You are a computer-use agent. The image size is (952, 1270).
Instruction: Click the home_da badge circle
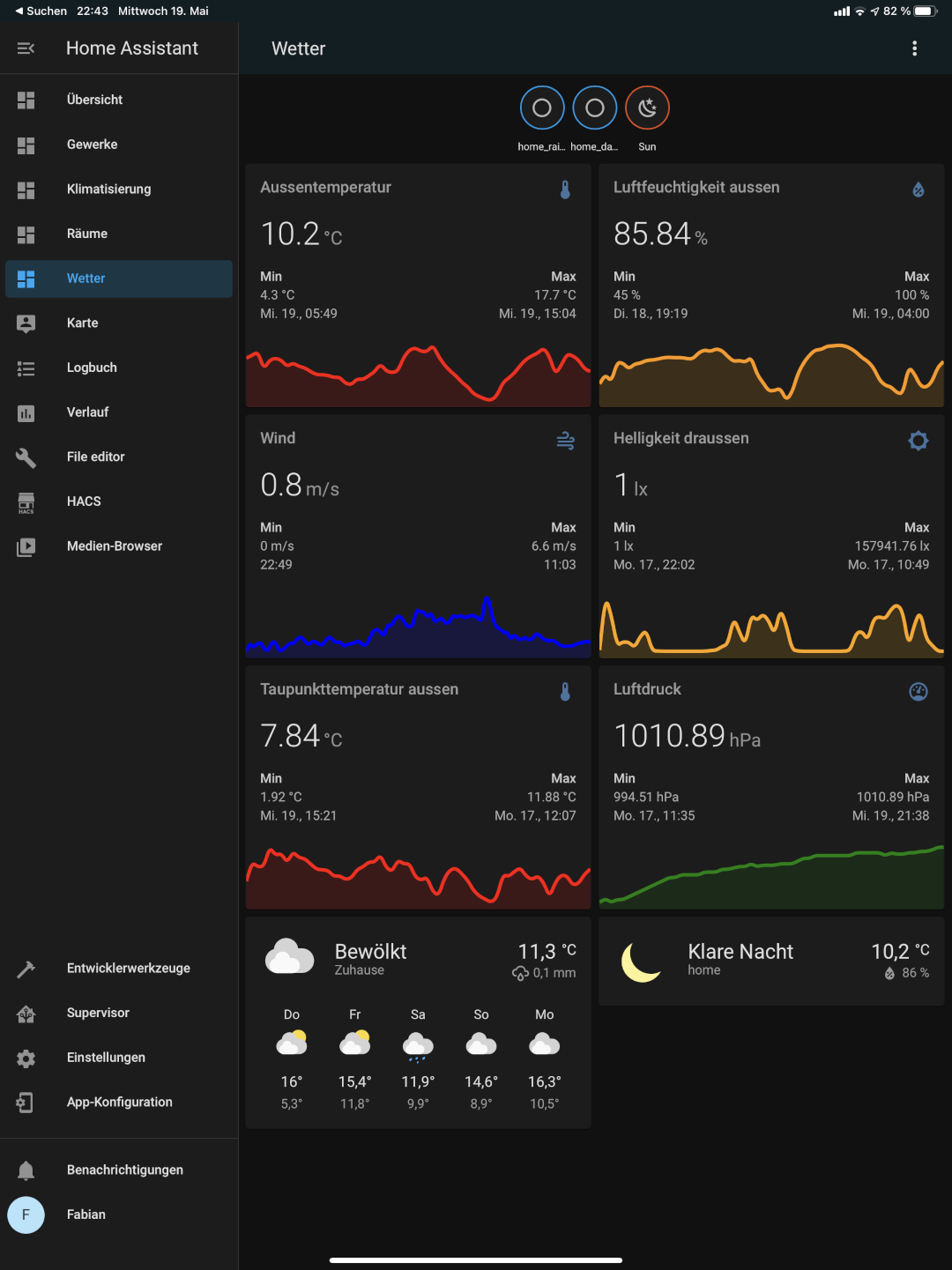pyautogui.click(x=595, y=108)
